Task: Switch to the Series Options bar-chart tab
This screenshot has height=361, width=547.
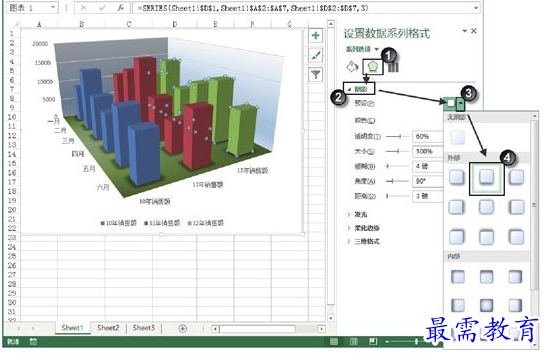Action: pyautogui.click(x=393, y=67)
